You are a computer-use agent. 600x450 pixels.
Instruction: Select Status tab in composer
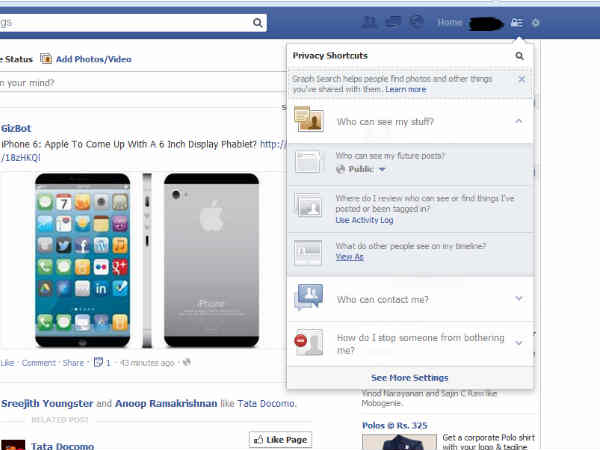(16, 59)
